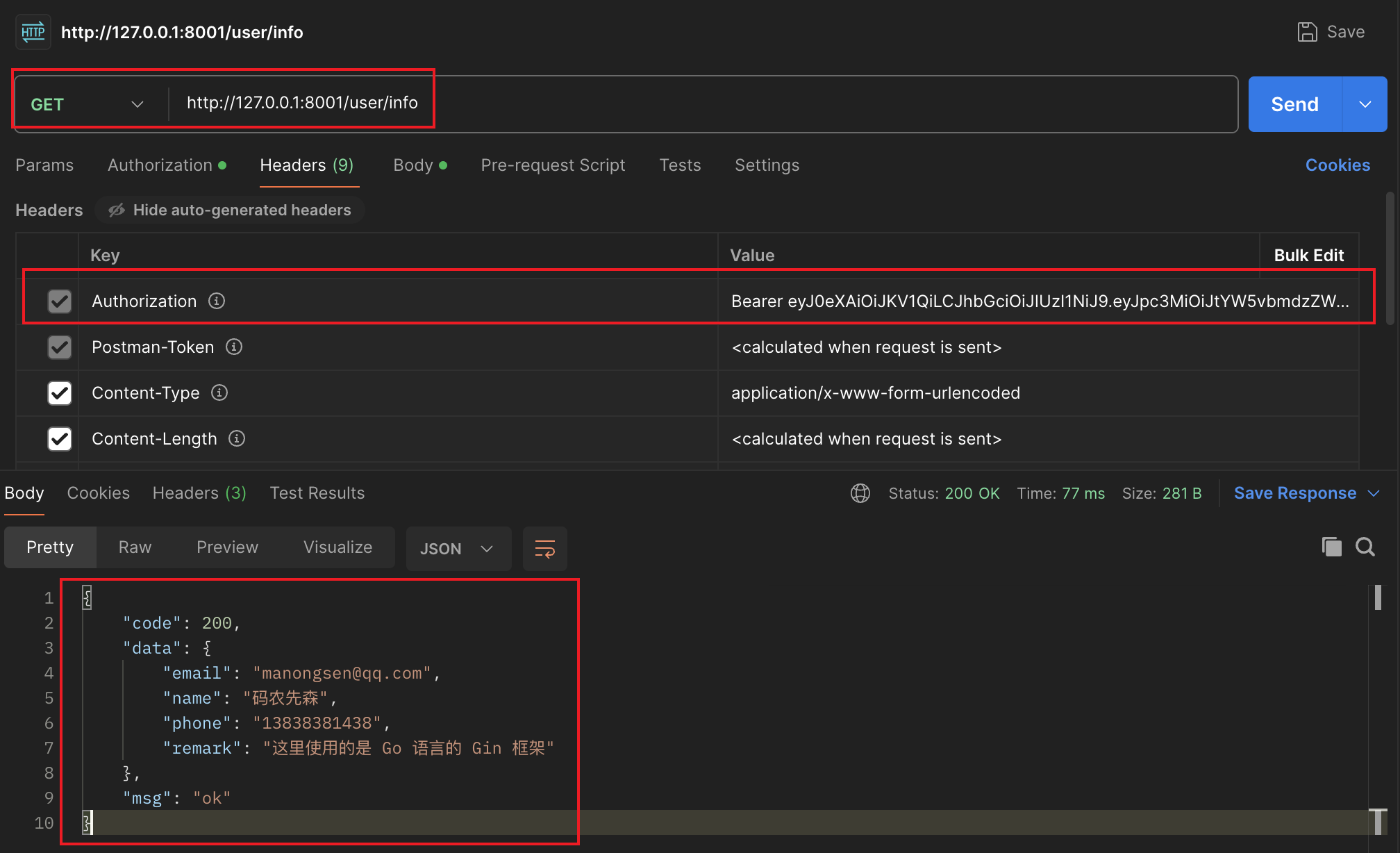Viewport: 1400px width, 853px height.
Task: Switch to Visualize response view
Action: 337,547
